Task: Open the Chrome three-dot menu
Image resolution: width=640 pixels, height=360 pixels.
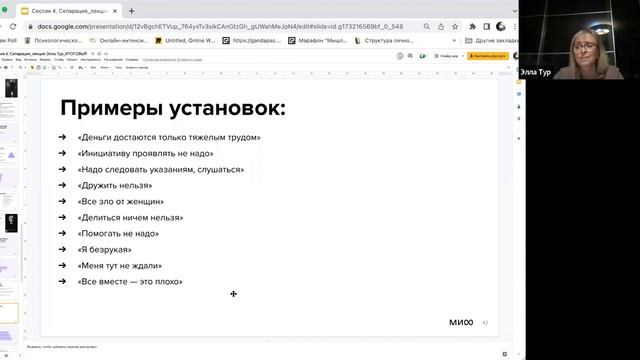Action: 515,27
